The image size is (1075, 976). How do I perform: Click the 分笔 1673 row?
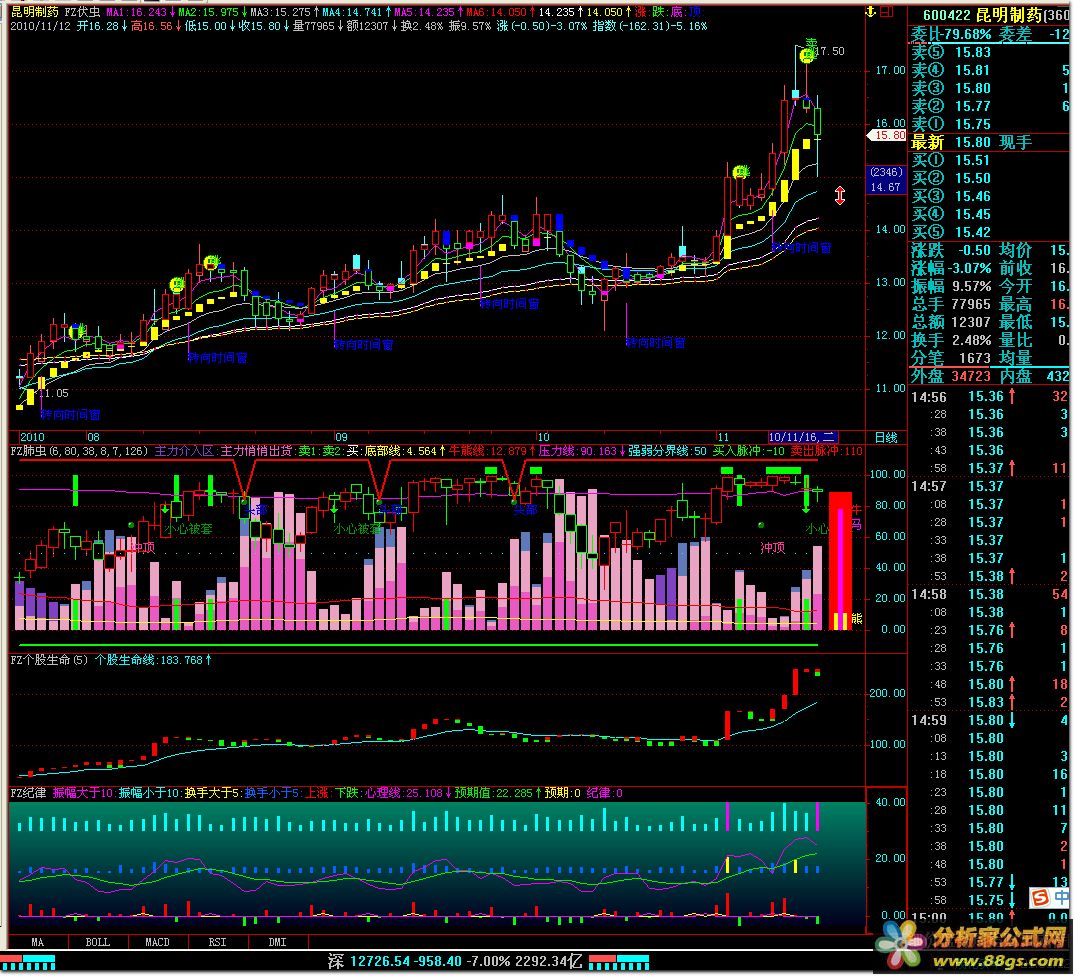[x=951, y=358]
